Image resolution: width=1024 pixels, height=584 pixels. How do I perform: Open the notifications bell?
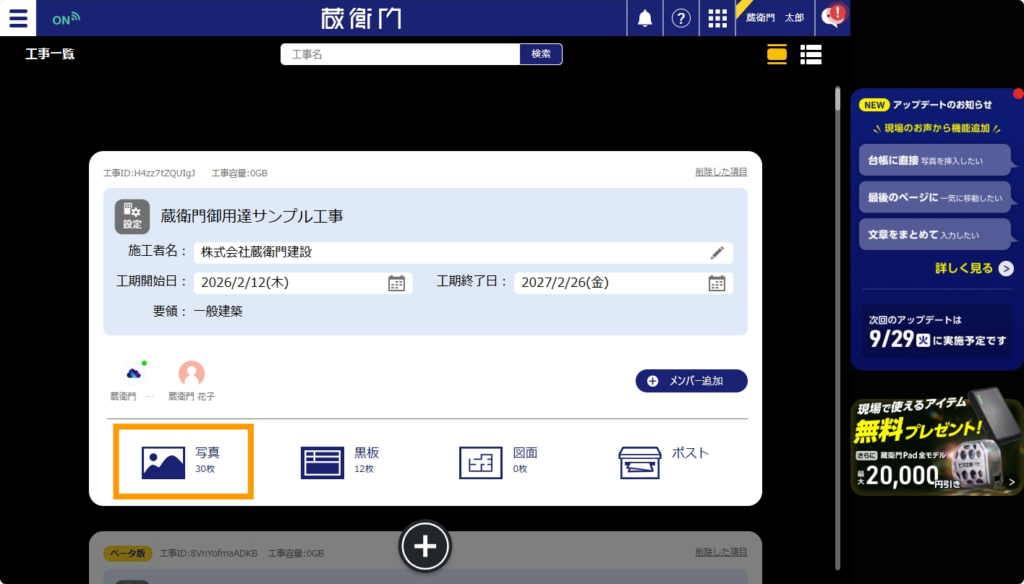pos(645,18)
